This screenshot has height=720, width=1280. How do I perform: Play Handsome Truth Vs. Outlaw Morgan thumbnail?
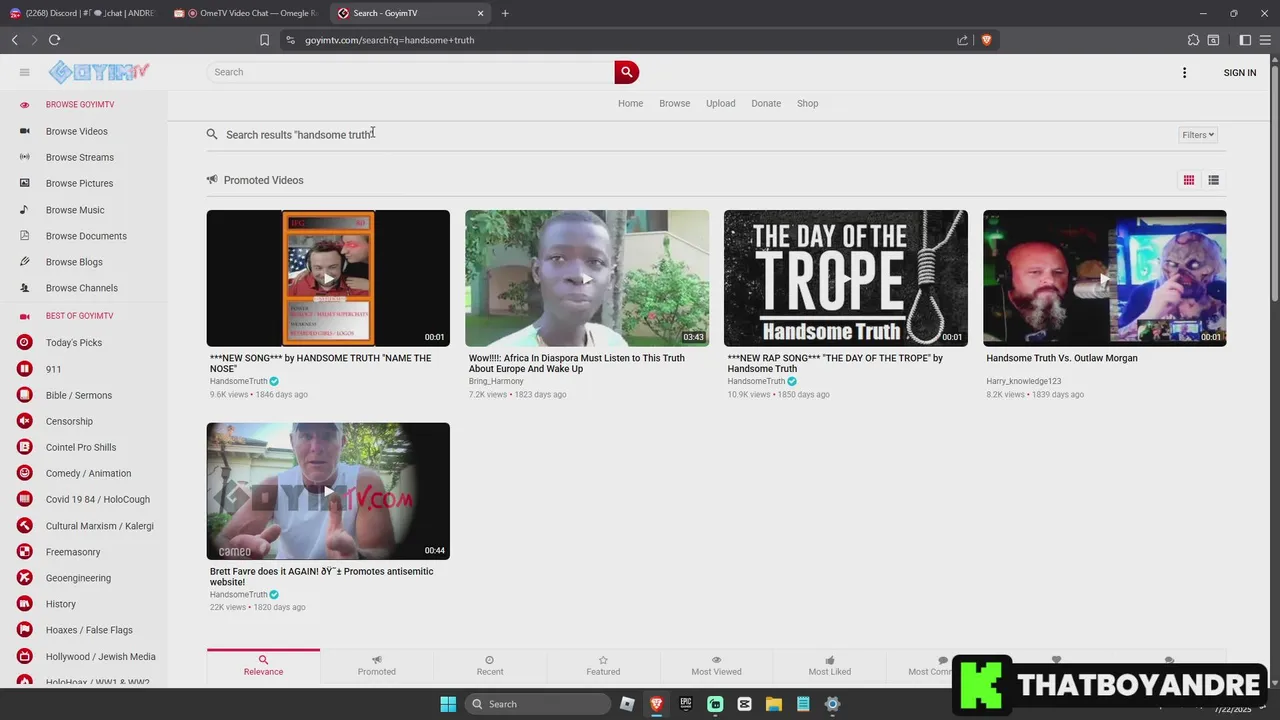[x=1104, y=278]
